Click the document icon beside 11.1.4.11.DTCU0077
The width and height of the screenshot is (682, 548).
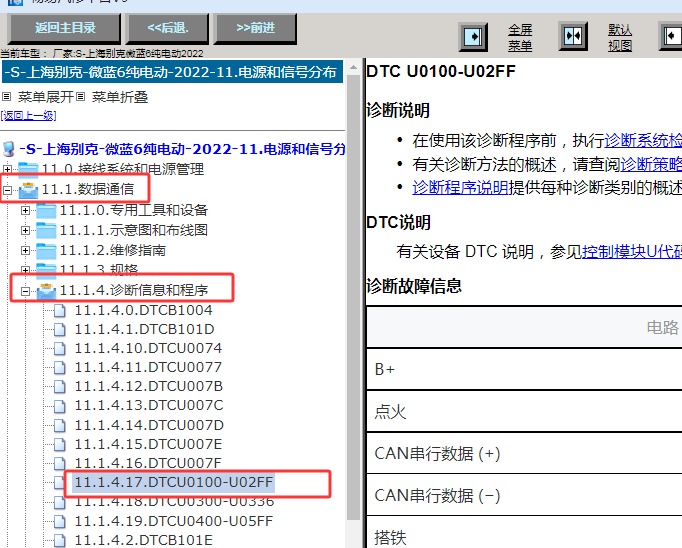[x=60, y=368]
